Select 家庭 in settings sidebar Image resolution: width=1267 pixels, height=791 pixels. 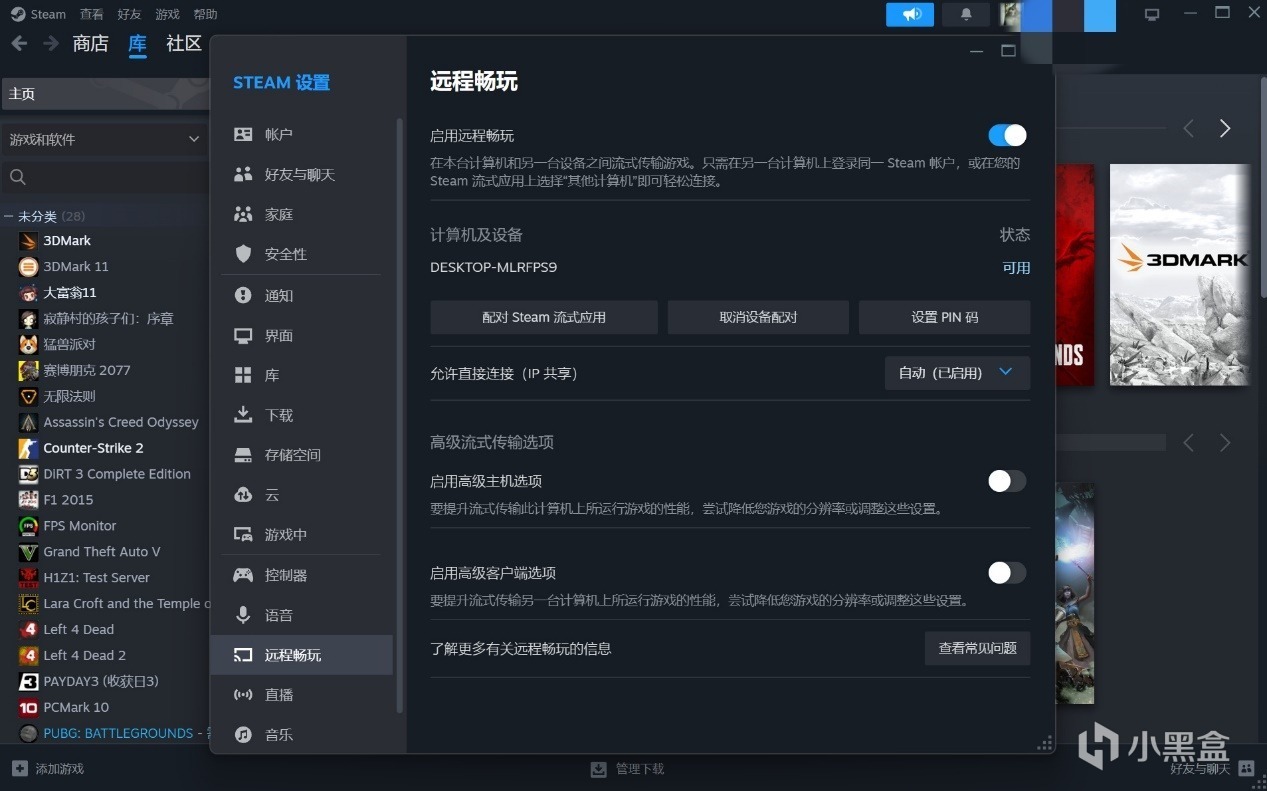pyautogui.click(x=301, y=214)
